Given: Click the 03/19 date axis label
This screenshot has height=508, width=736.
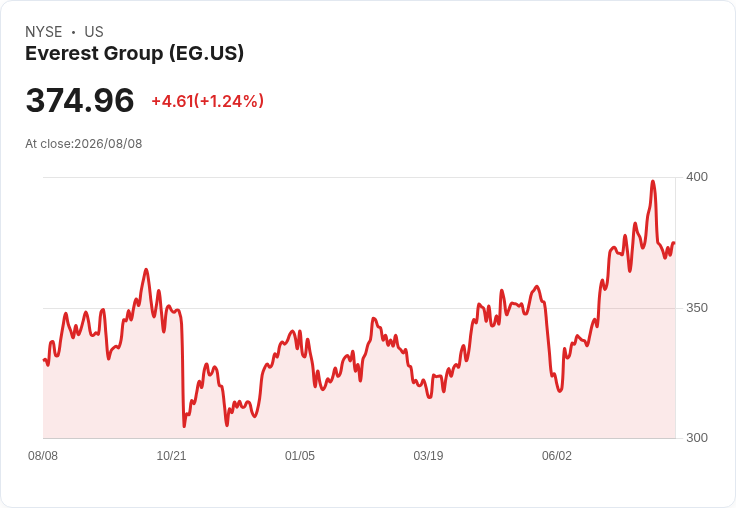Looking at the screenshot, I should coord(428,456).
